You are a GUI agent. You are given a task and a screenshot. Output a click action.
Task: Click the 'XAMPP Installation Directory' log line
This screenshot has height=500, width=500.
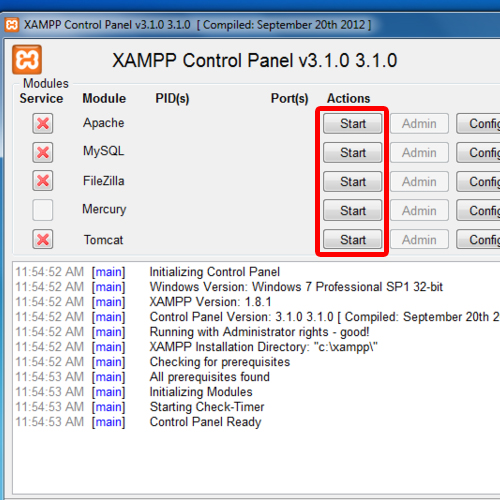(x=263, y=347)
